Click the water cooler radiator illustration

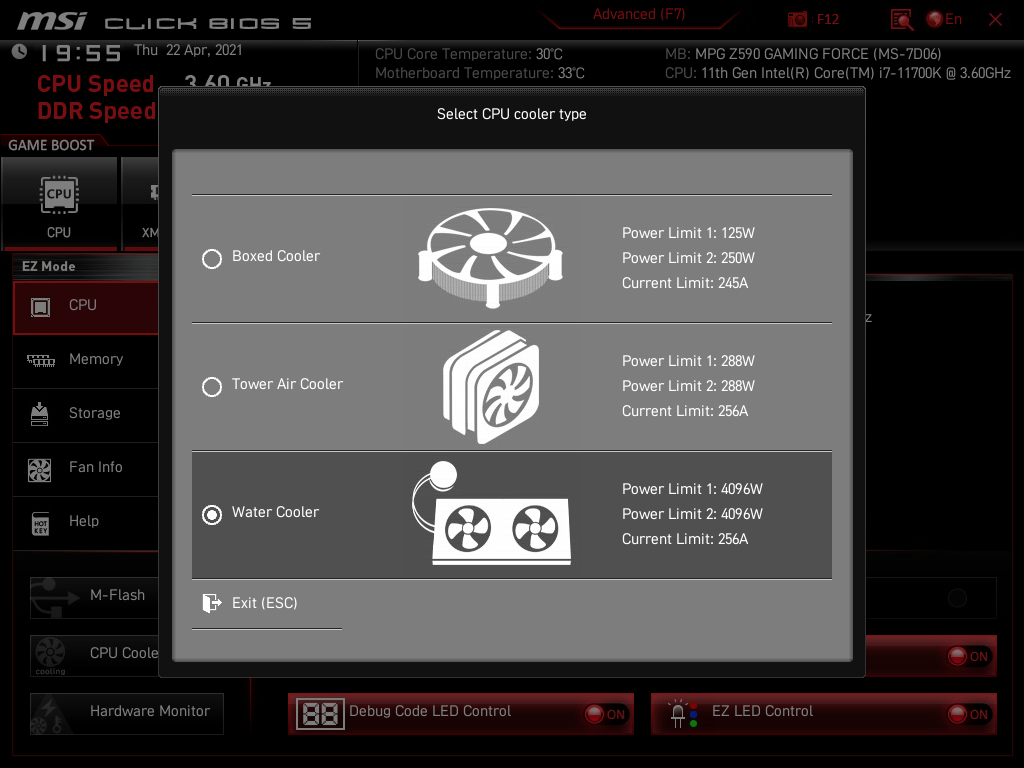(x=491, y=513)
